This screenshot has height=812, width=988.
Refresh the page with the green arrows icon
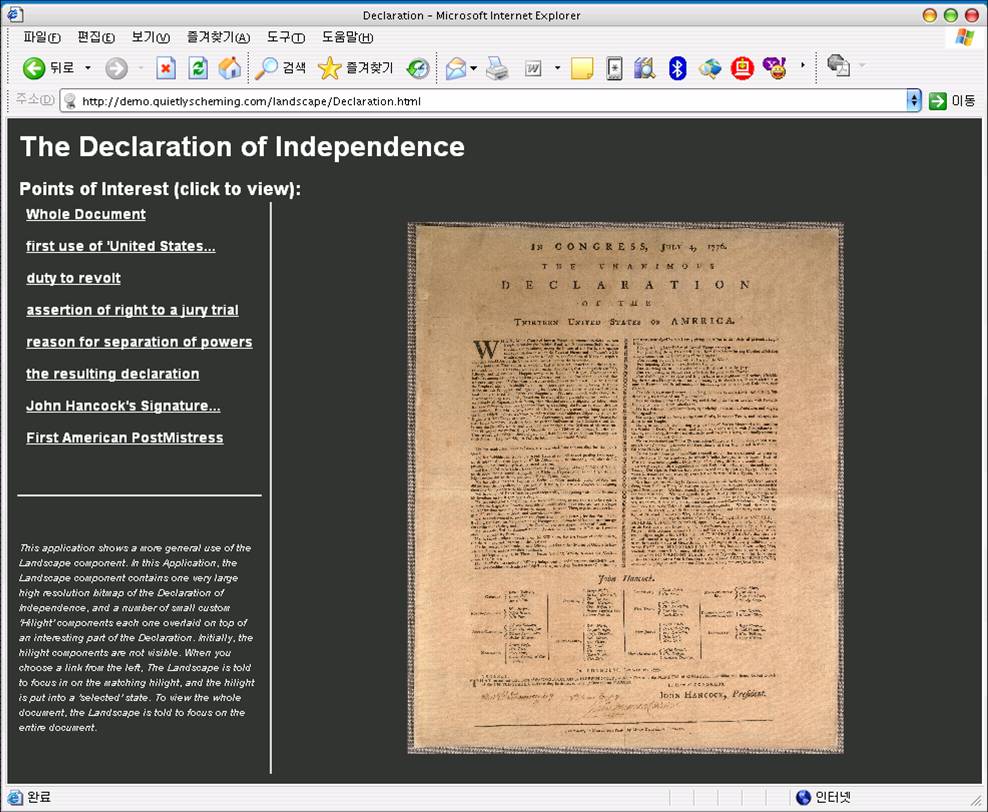click(198, 68)
